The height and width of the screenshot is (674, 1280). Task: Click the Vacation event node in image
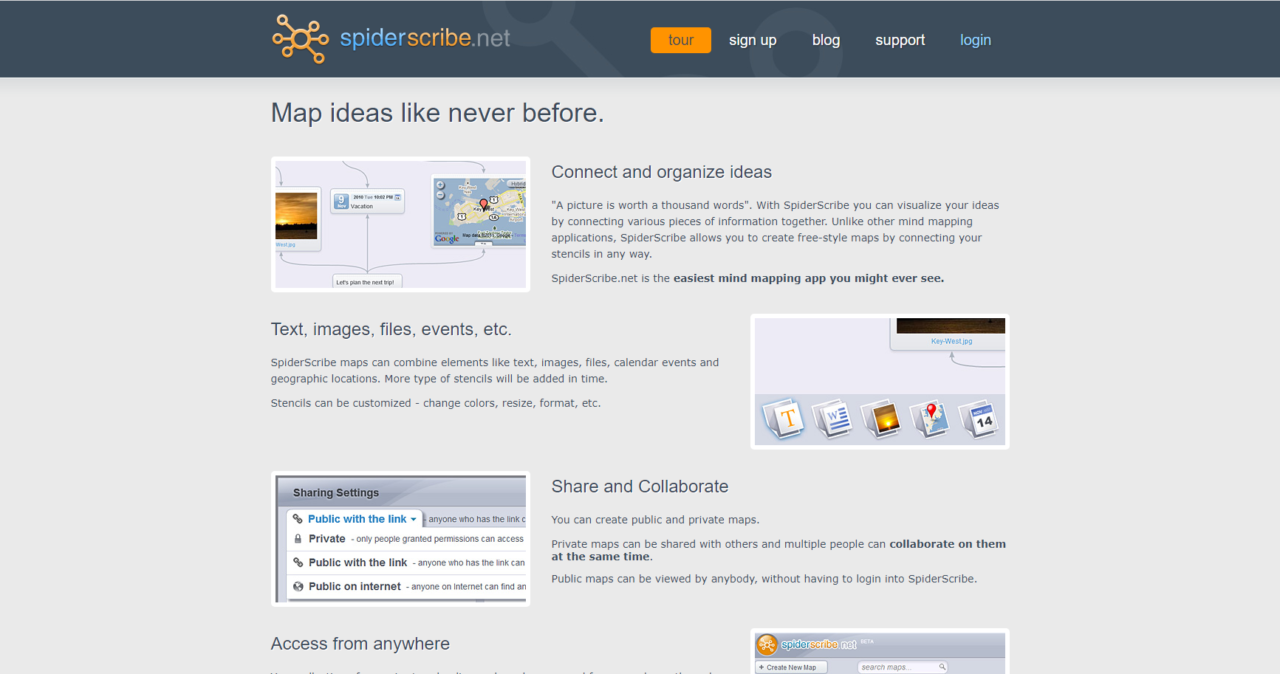[x=367, y=200]
